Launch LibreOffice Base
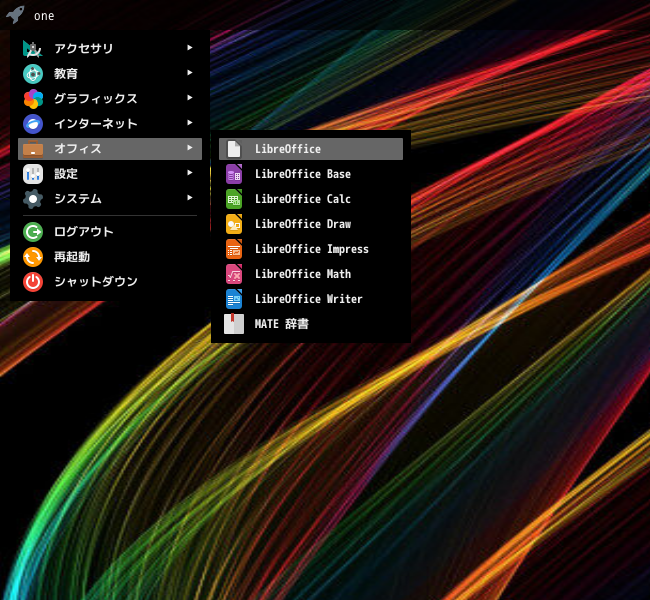The width and height of the screenshot is (650, 600). click(311, 174)
